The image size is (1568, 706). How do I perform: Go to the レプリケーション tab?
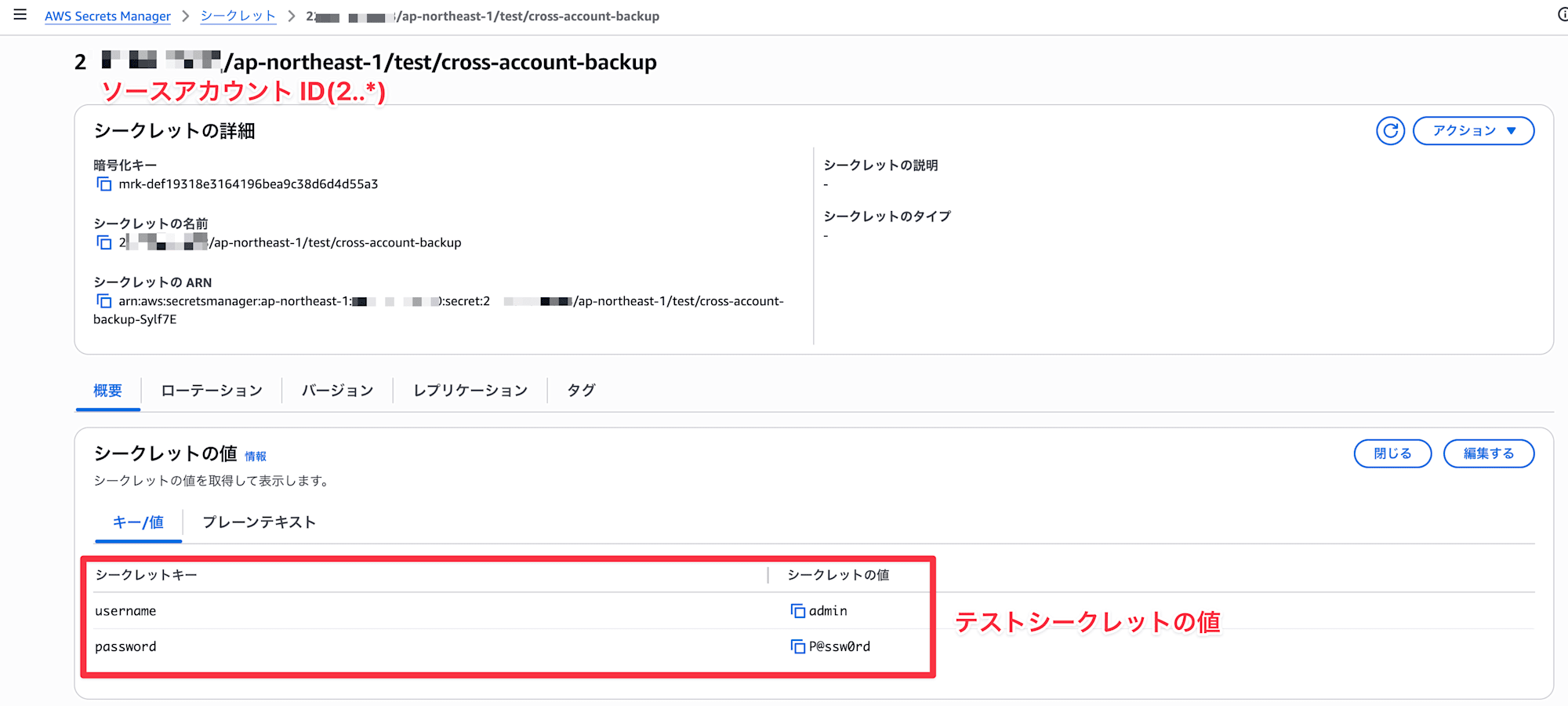click(470, 391)
